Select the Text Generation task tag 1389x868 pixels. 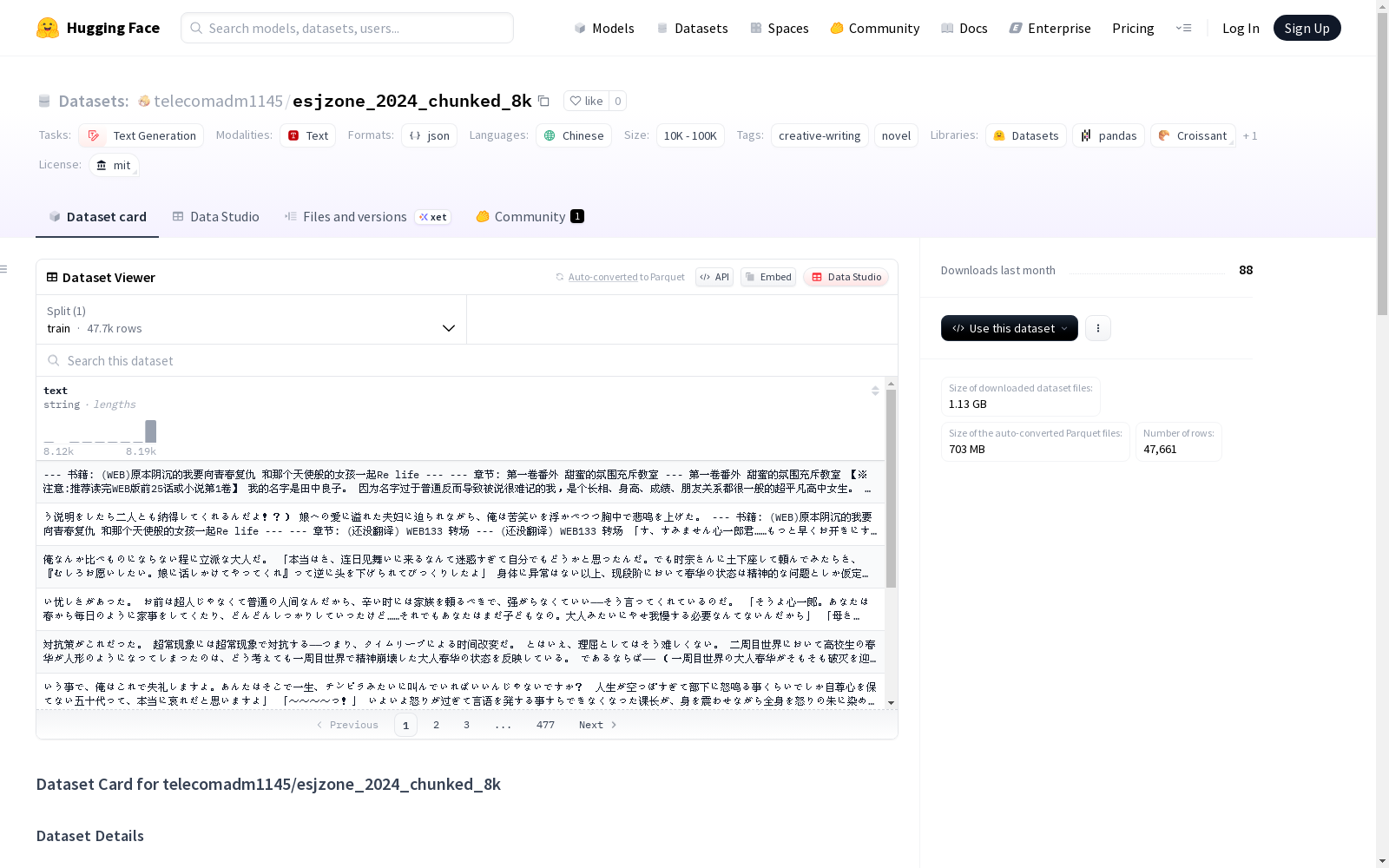(x=142, y=135)
